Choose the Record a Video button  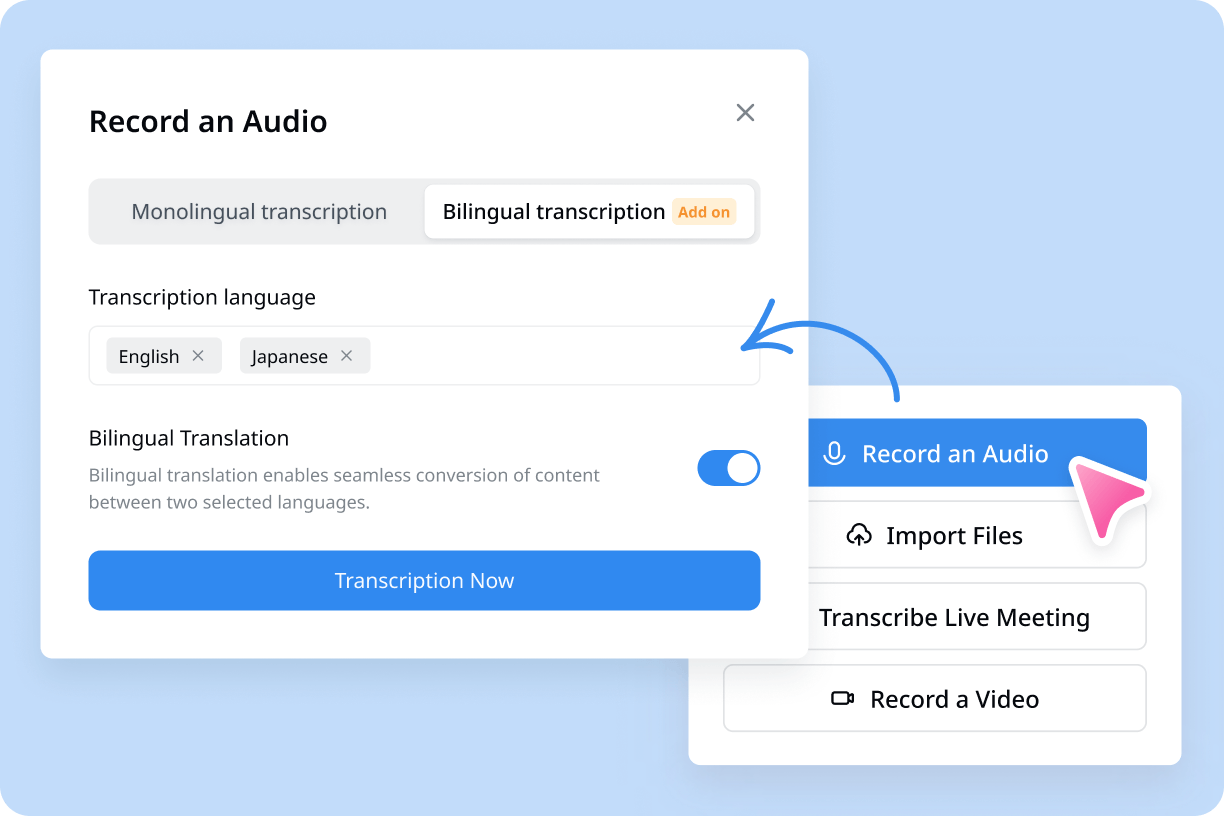[x=934, y=699]
